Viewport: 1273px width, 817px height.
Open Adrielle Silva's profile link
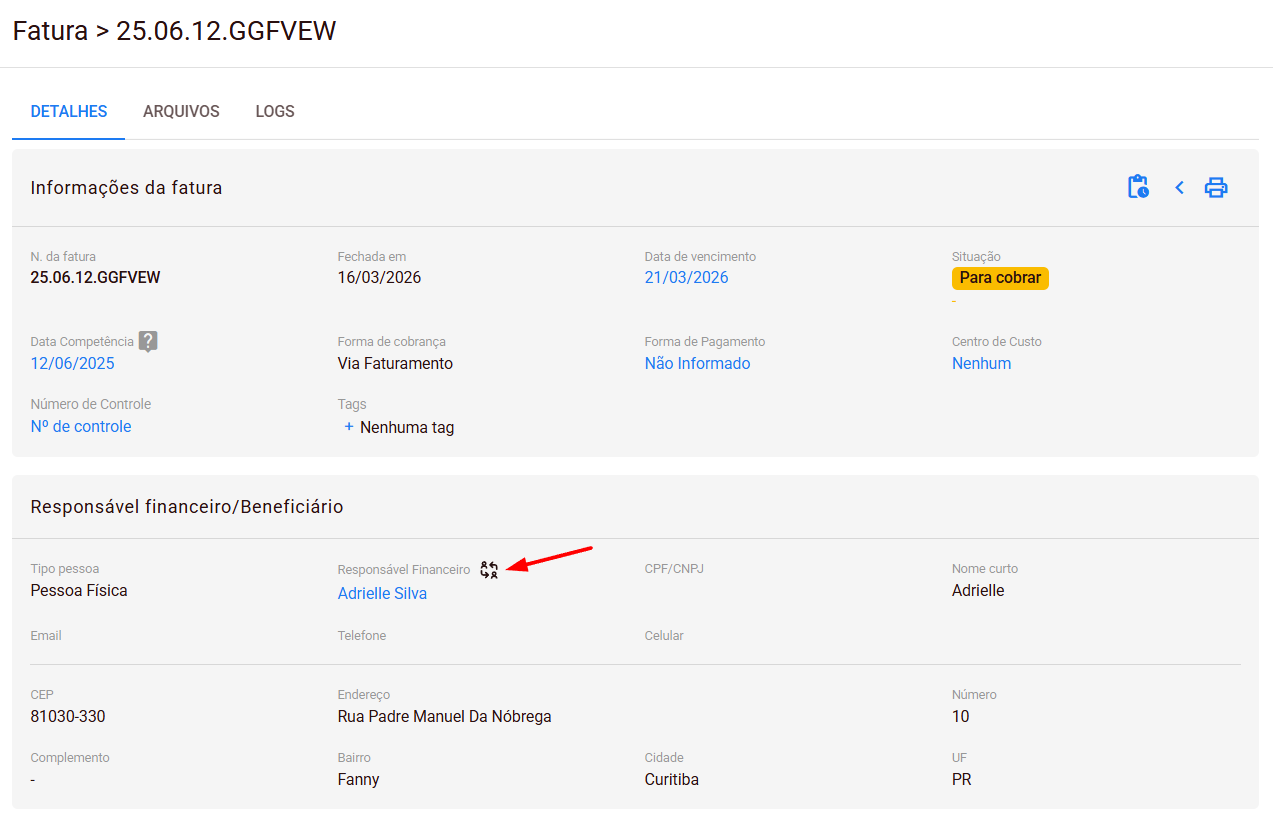pyautogui.click(x=382, y=594)
